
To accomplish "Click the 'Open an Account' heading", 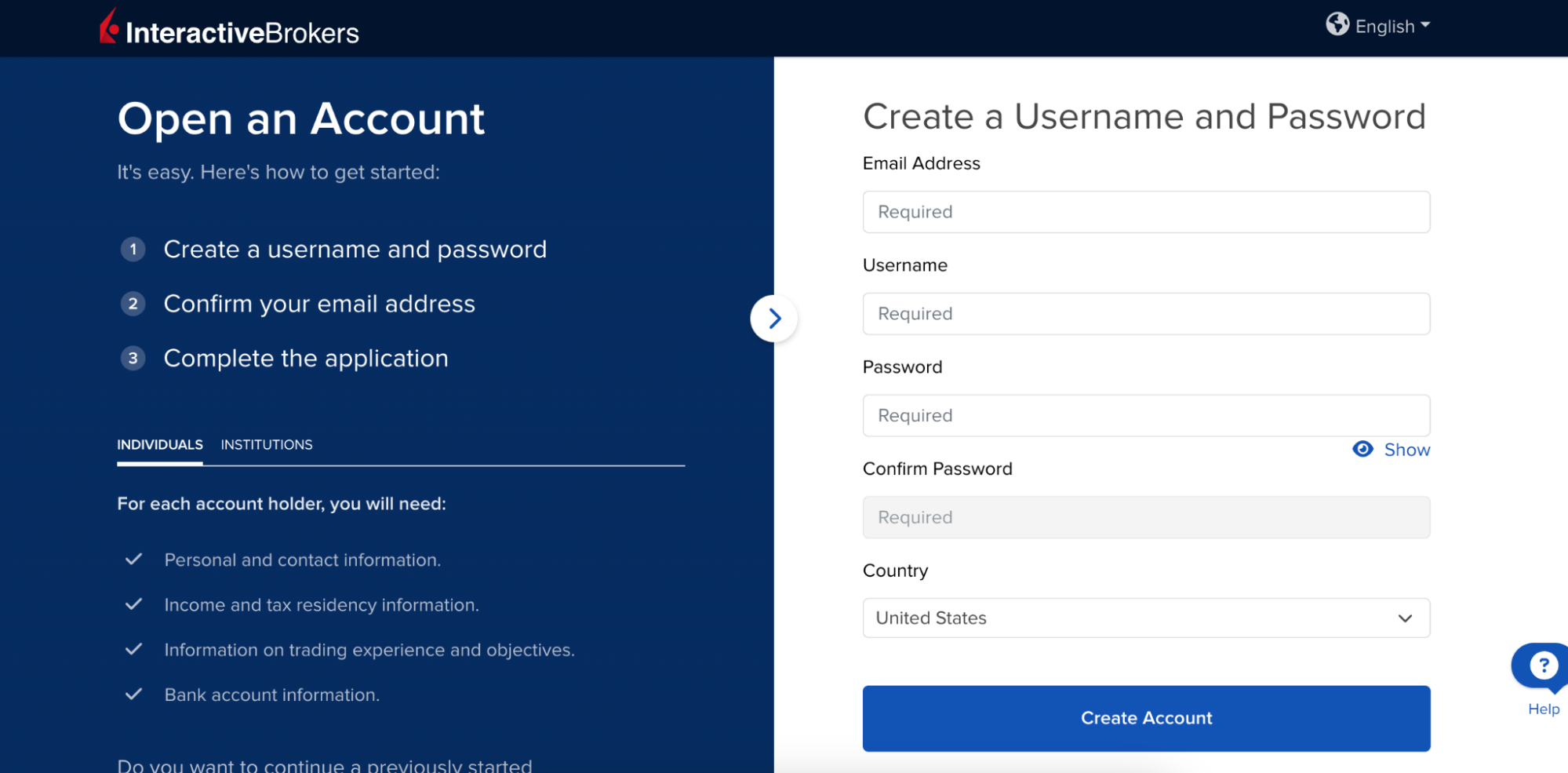I will tap(301, 119).
